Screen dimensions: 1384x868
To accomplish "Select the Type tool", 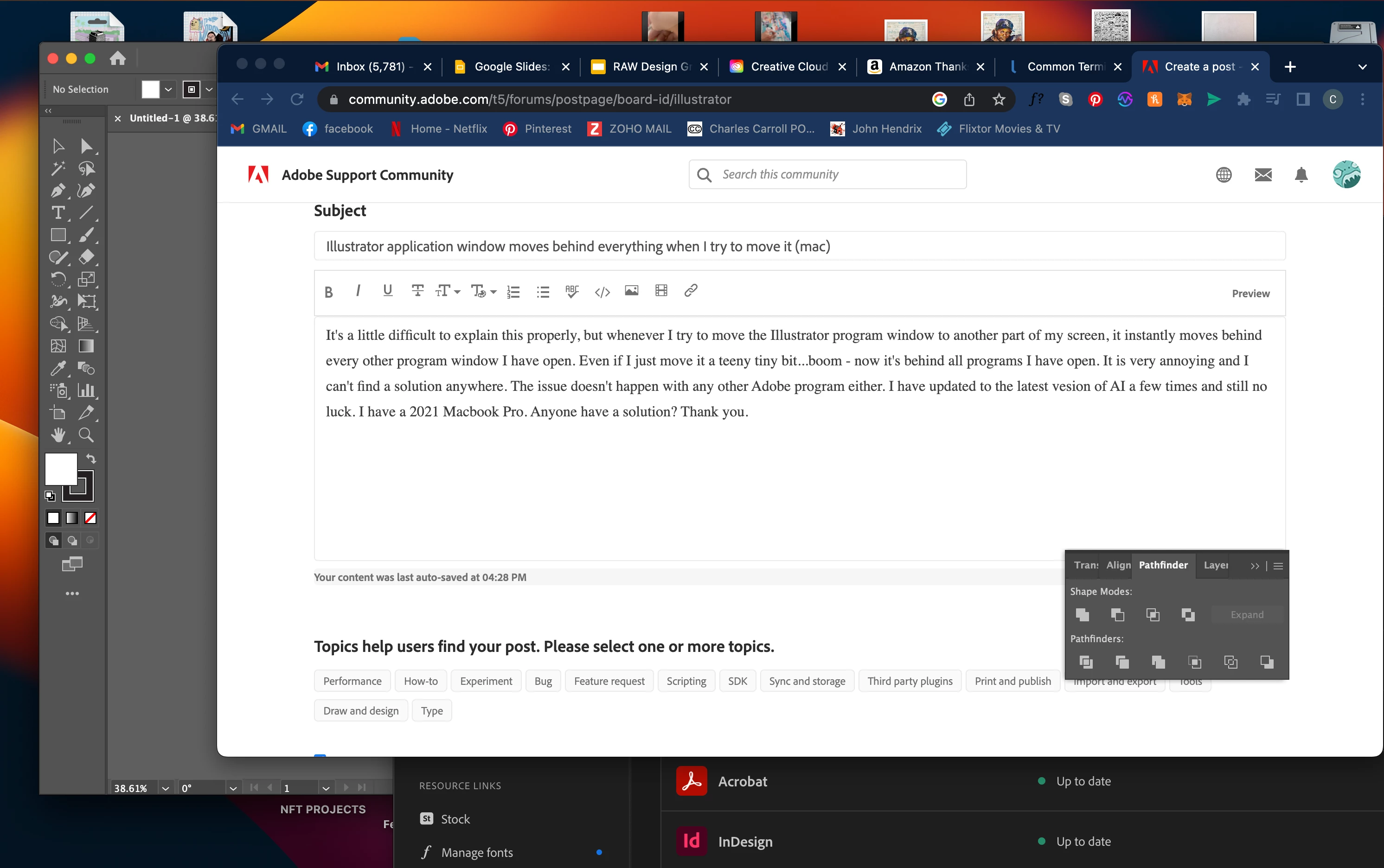I will click(x=58, y=213).
